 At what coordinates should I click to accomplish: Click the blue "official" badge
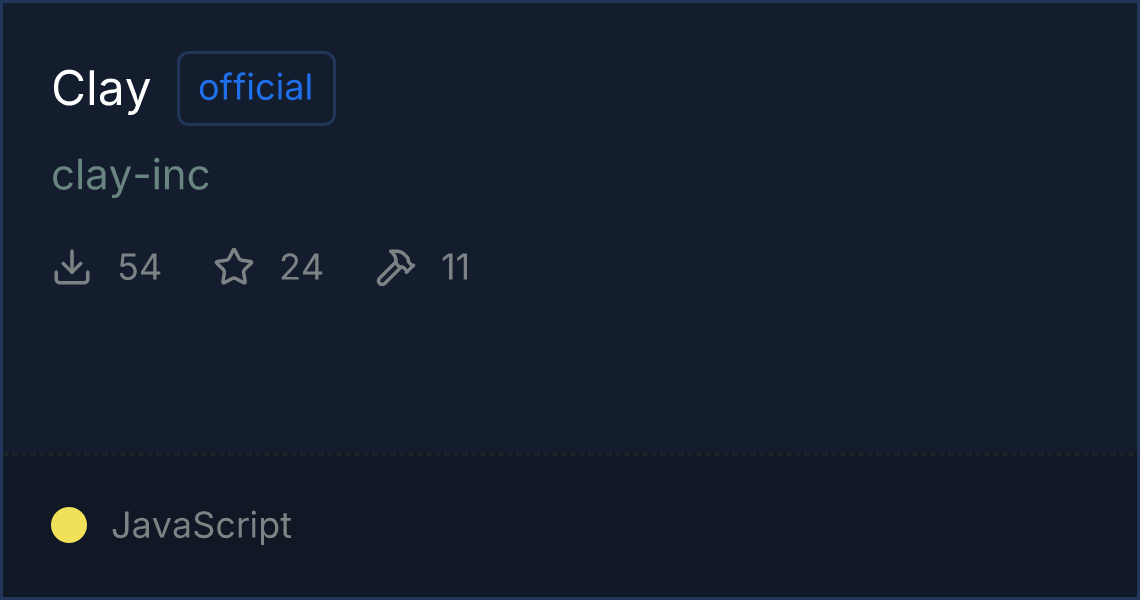(256, 88)
